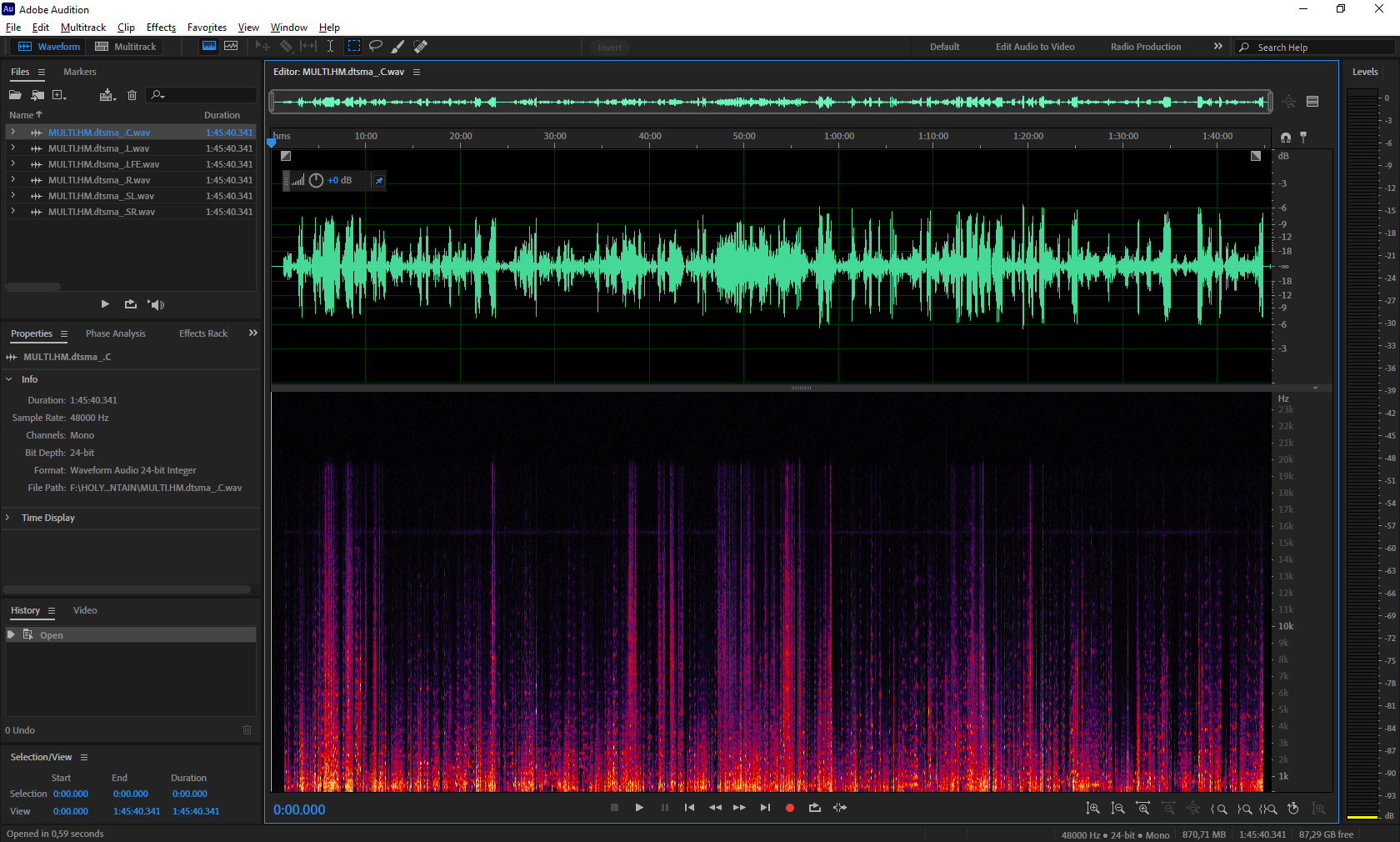Viewport: 1400px width, 842px height.
Task: Open the Effects menu
Action: 161,28
